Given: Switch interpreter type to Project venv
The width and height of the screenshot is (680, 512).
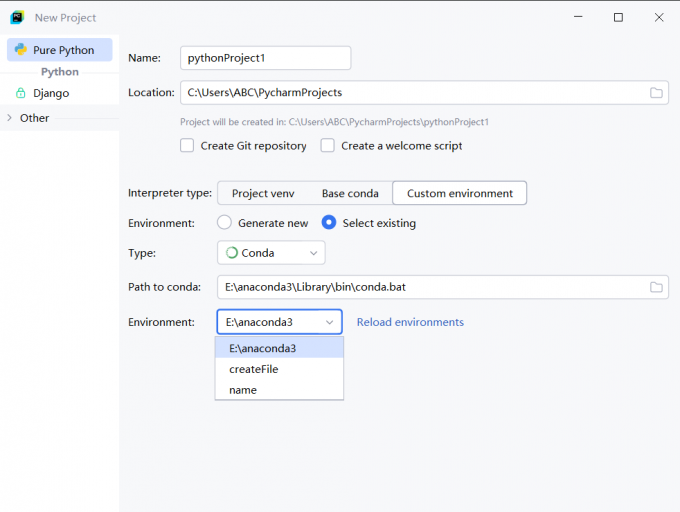Looking at the screenshot, I should 263,193.
